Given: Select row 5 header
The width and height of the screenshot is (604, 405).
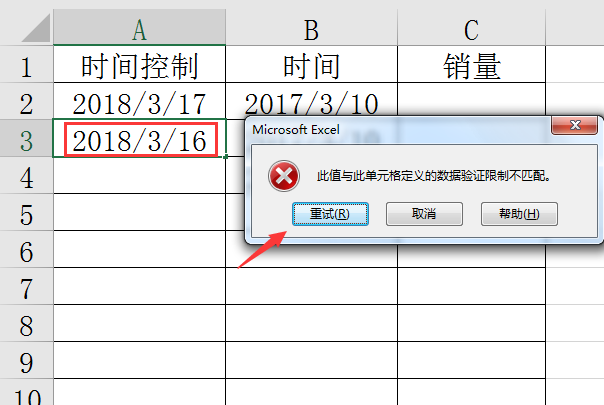Looking at the screenshot, I should 26,212.
